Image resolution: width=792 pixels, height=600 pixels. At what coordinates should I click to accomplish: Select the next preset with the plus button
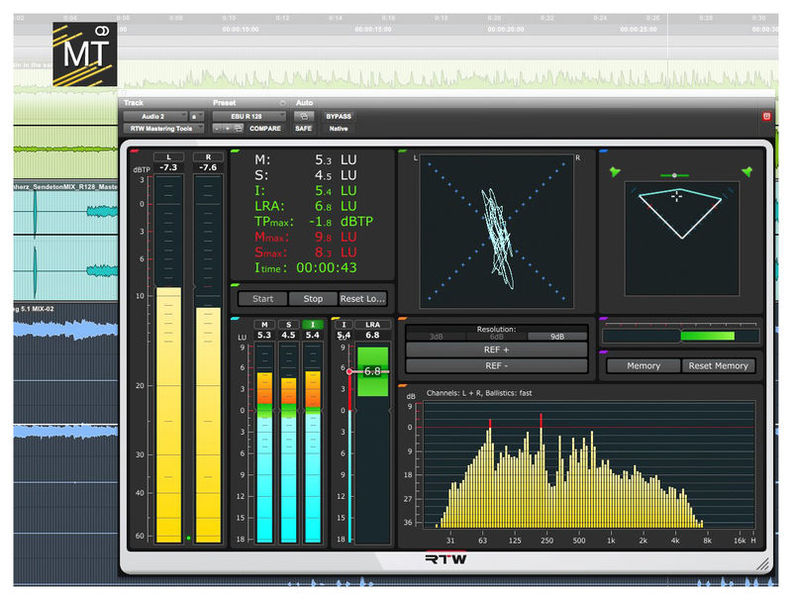coord(227,129)
